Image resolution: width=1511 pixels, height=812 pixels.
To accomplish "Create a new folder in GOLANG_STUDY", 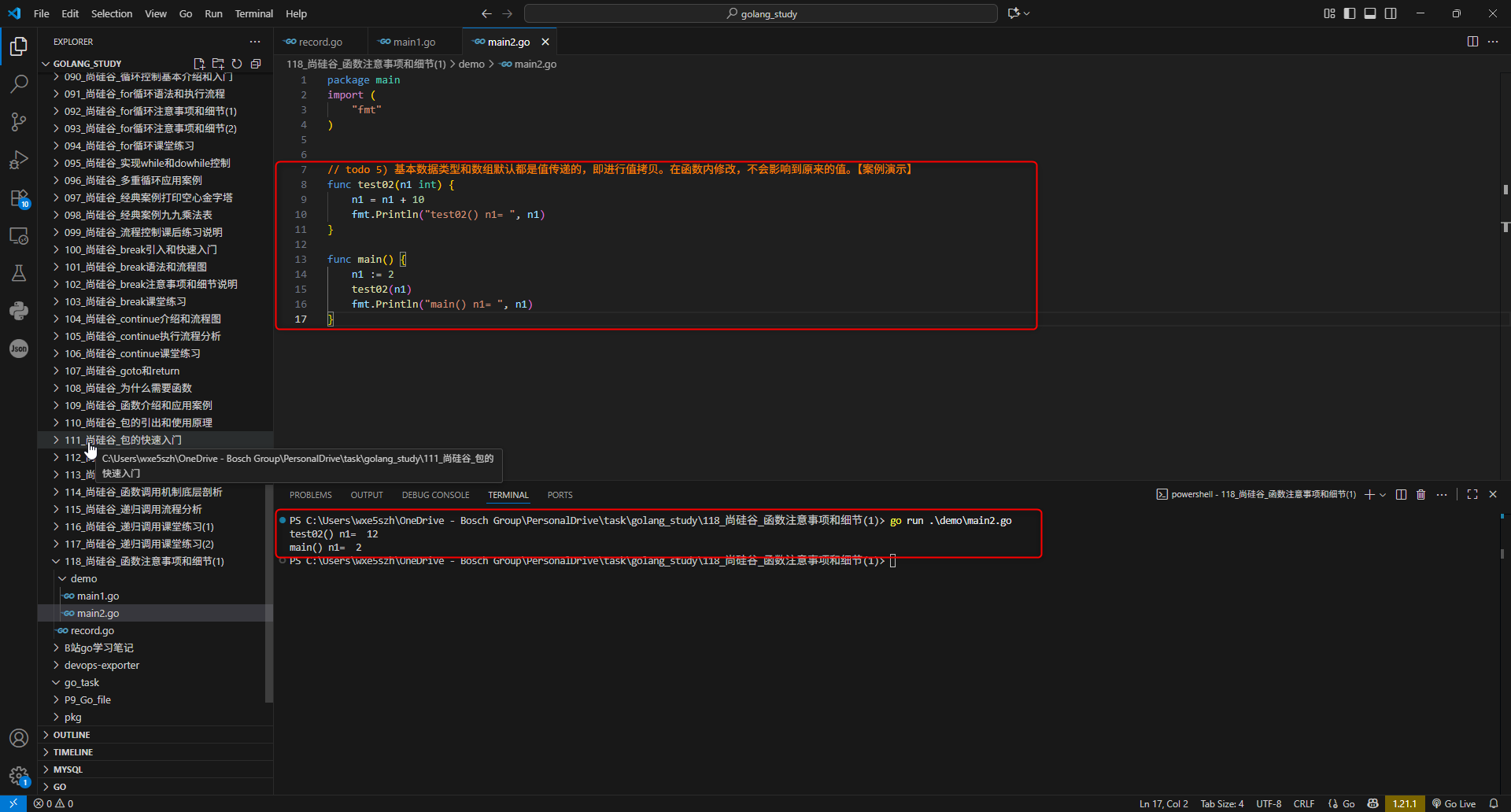I will [x=218, y=64].
